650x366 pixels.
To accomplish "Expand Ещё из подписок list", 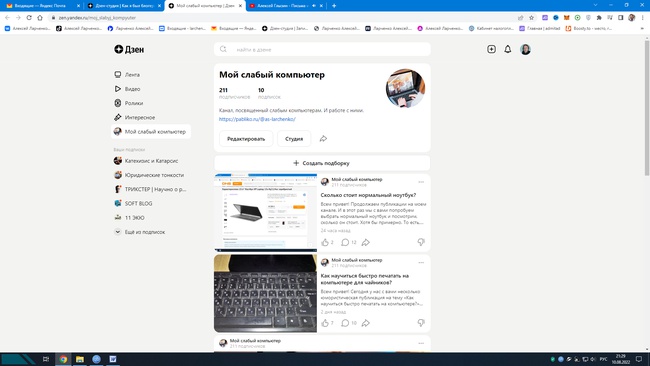I will point(139,232).
